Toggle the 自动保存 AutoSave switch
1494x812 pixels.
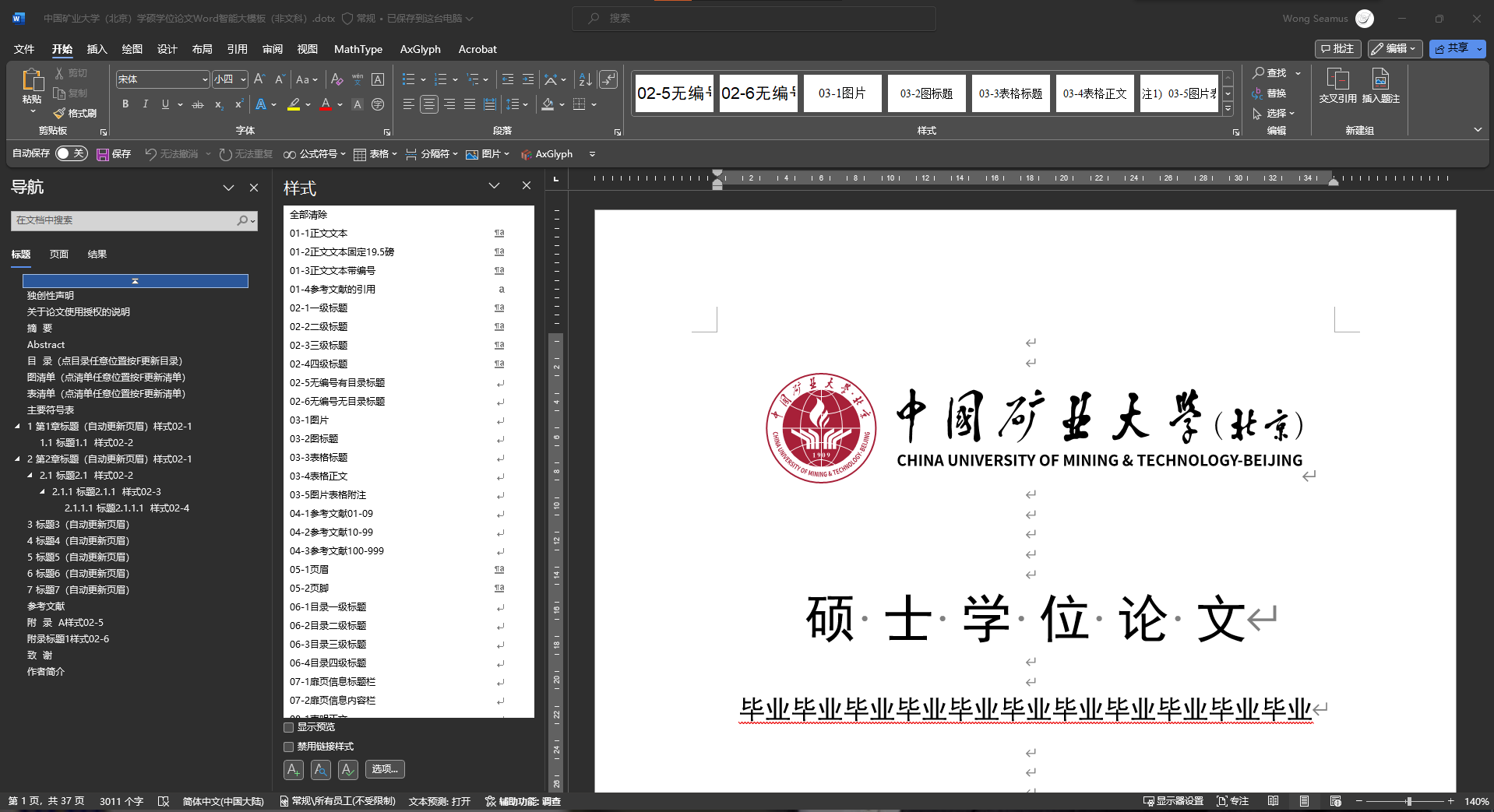coord(71,153)
